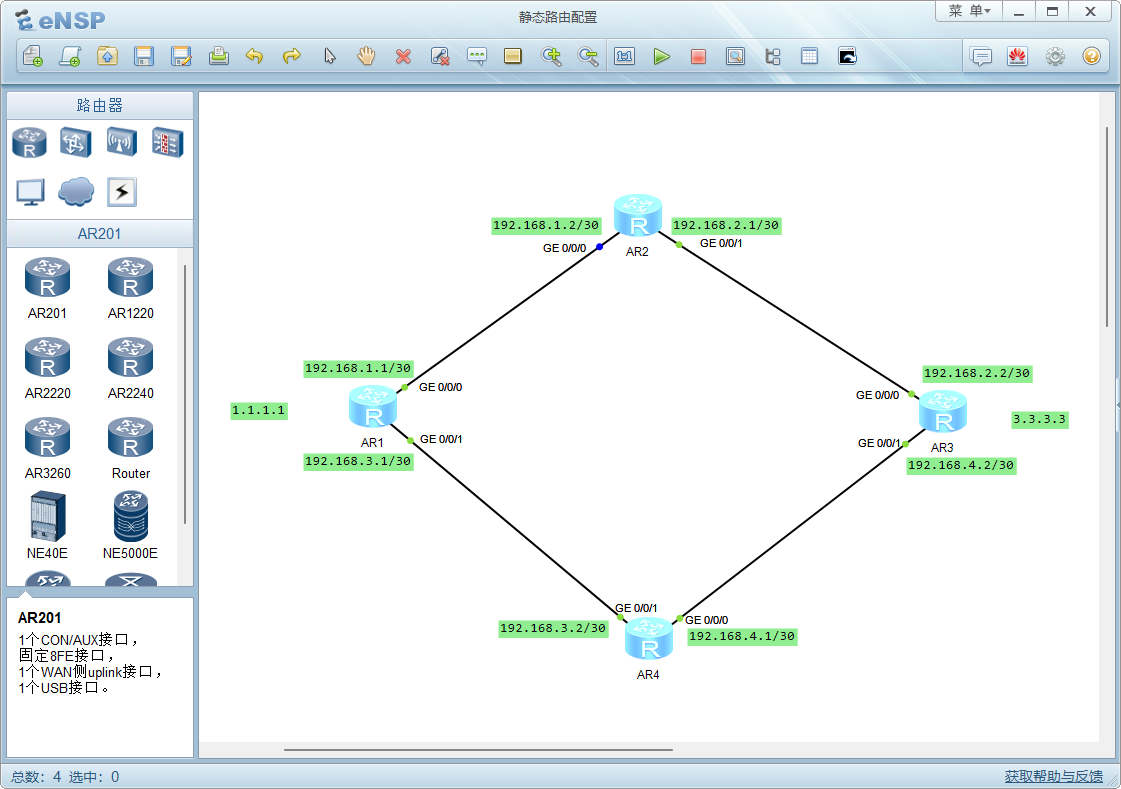Click the canvas horizontal scrollbar

[x=478, y=750]
